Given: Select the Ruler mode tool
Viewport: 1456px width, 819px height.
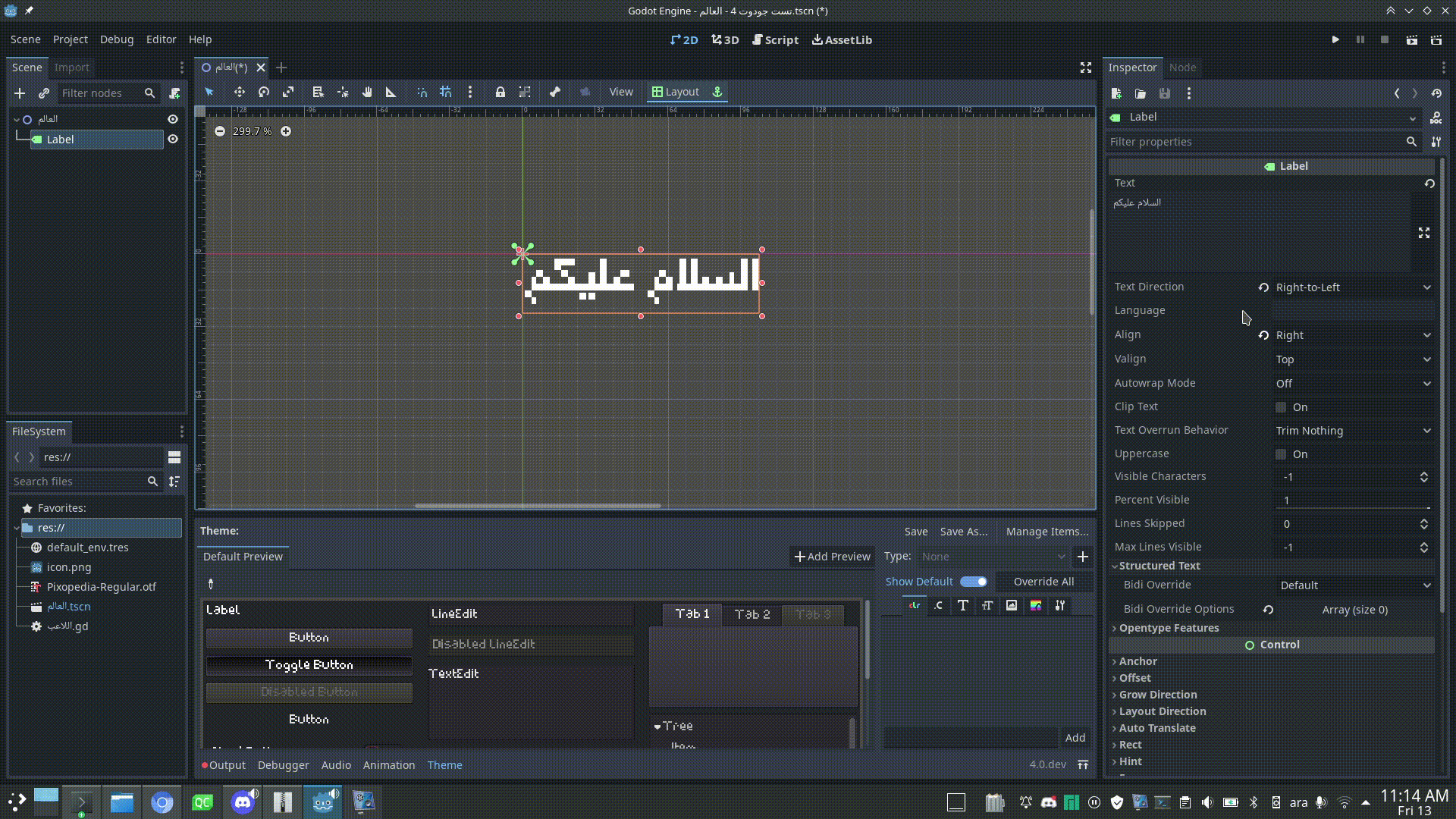Looking at the screenshot, I should [391, 92].
